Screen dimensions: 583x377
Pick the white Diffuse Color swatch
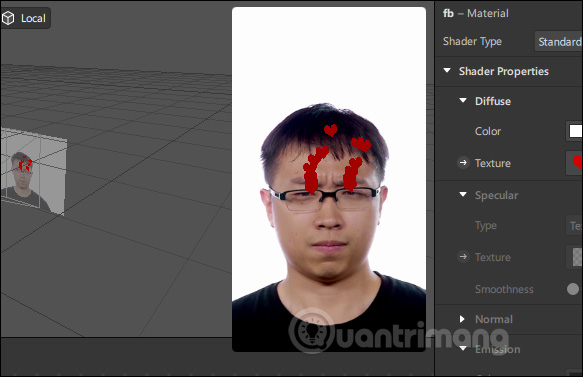point(575,131)
